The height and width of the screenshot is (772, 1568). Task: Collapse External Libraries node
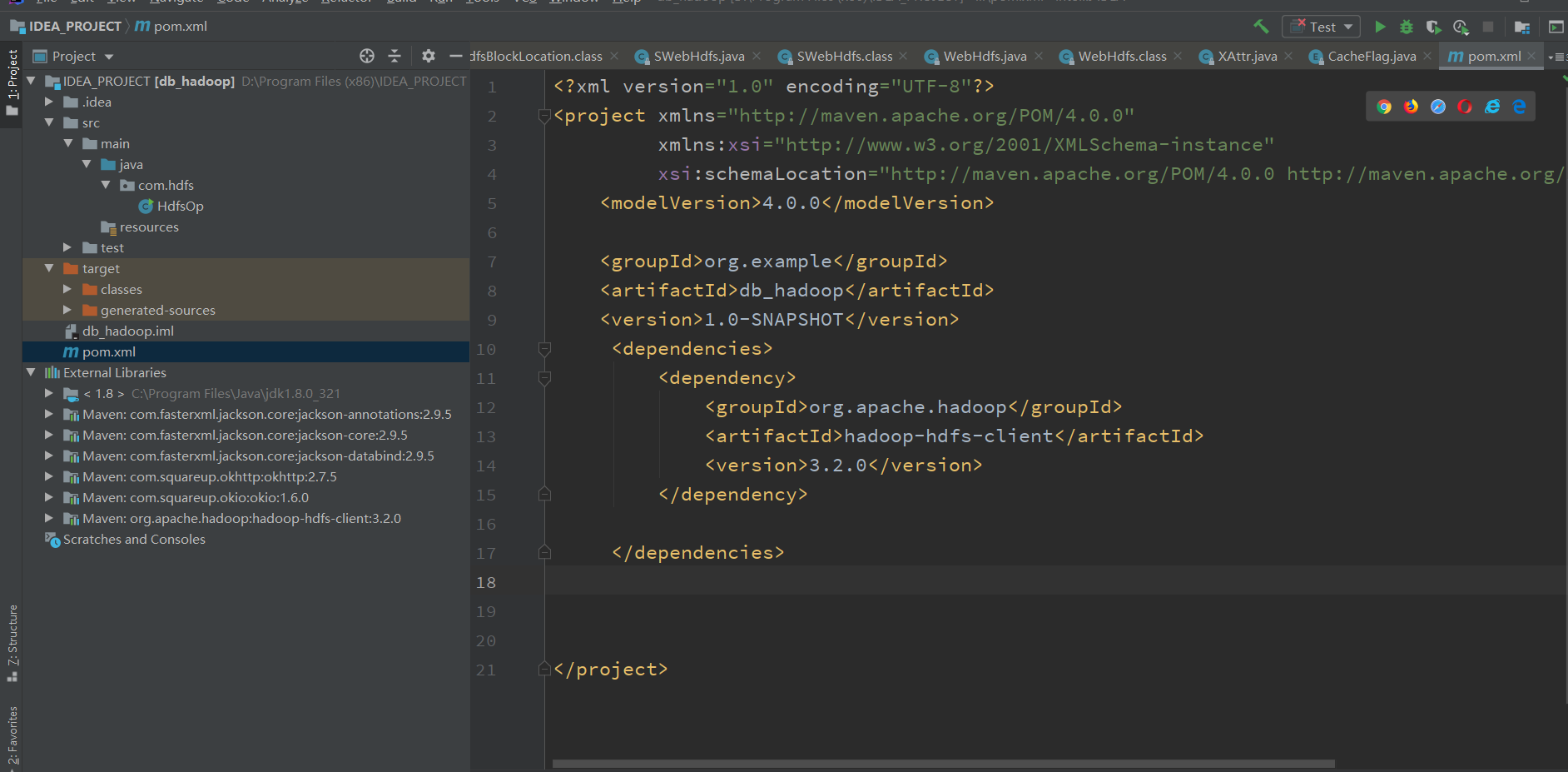pyautogui.click(x=31, y=372)
